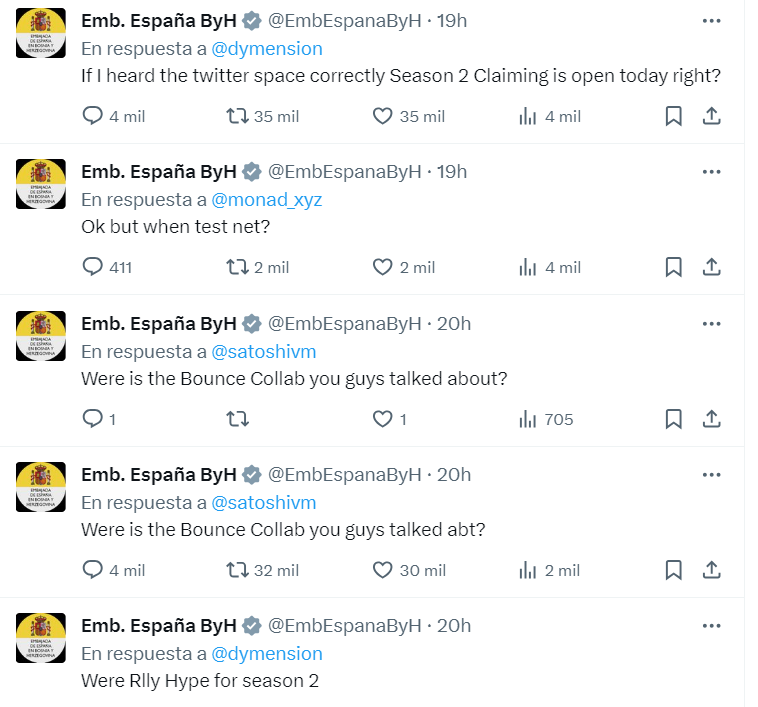Open the 19h timestamp of the test net tweet

452,172
